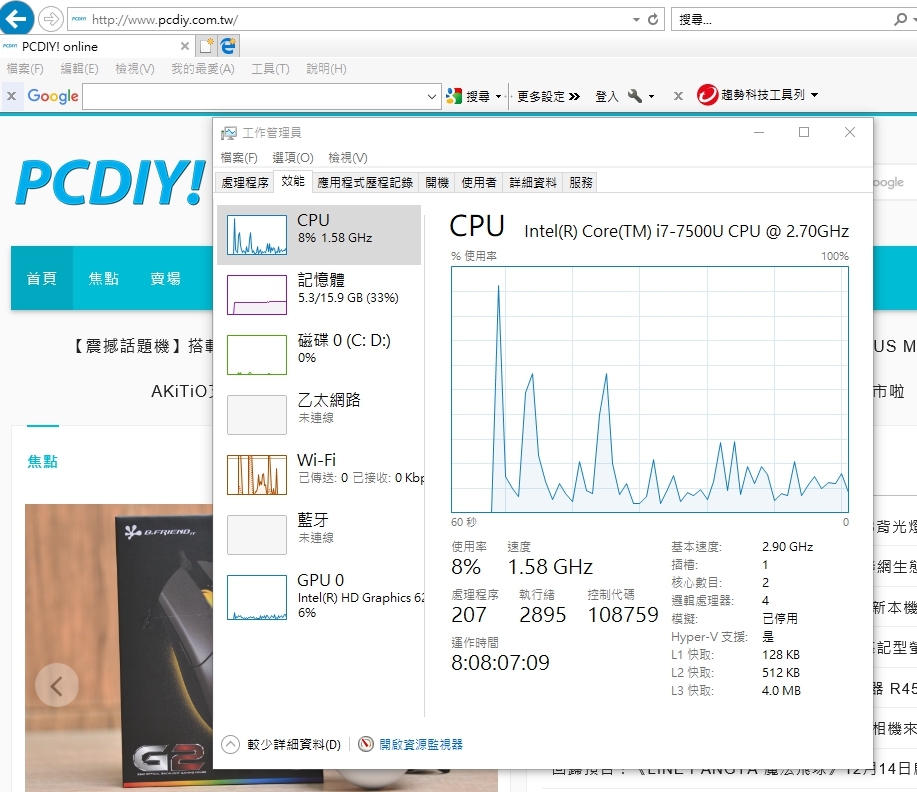Select the GPU 0 graph thumbnail
Image resolution: width=917 pixels, height=792 pixels.
(x=257, y=597)
